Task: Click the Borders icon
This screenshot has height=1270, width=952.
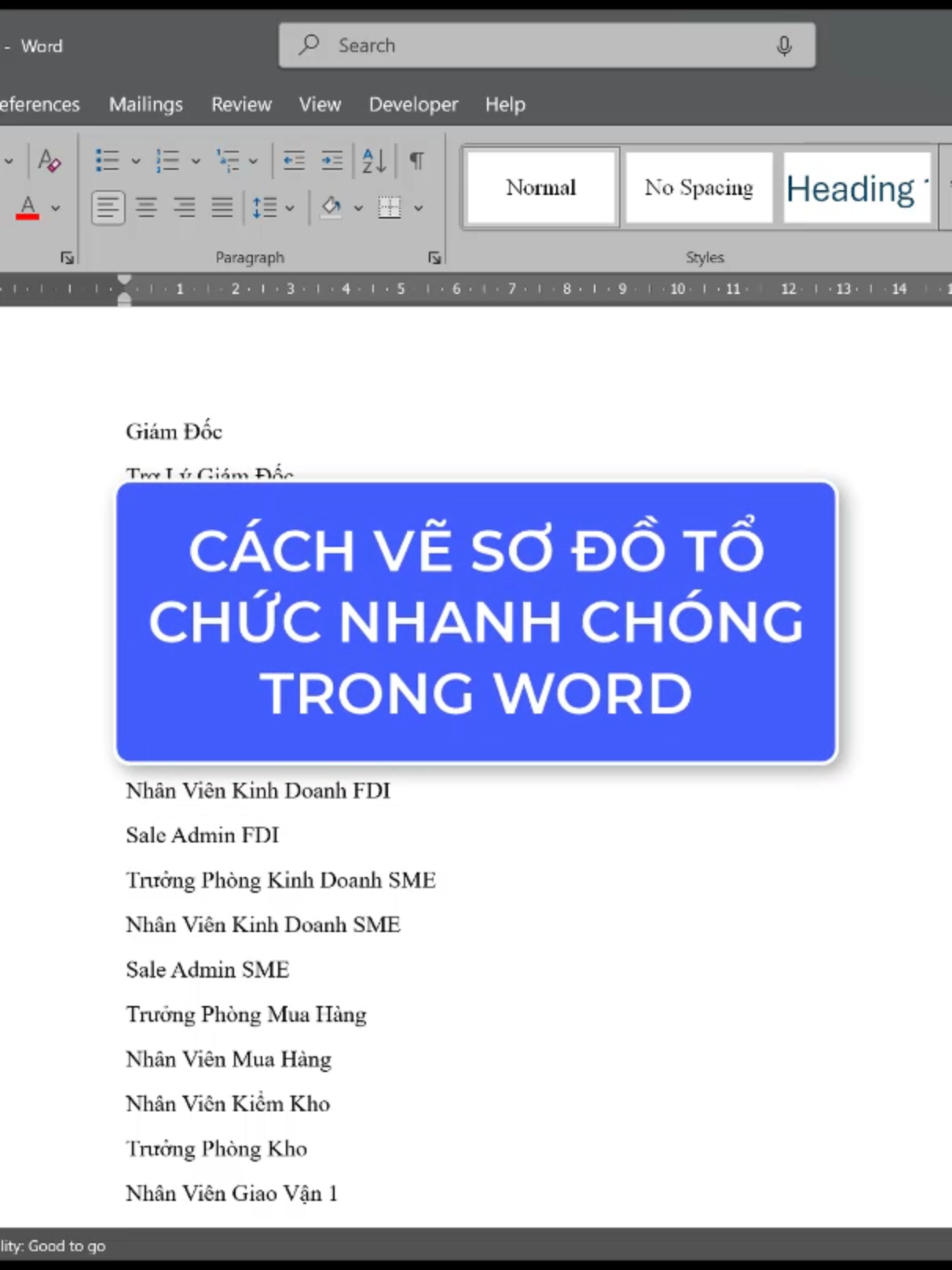Action: pos(390,207)
